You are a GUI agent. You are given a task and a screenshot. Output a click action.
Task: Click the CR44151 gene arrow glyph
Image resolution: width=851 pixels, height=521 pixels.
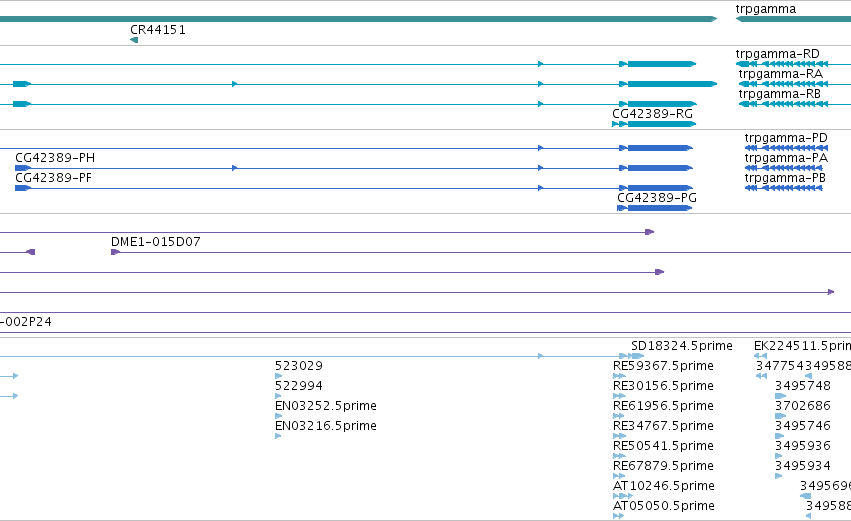coord(134,40)
